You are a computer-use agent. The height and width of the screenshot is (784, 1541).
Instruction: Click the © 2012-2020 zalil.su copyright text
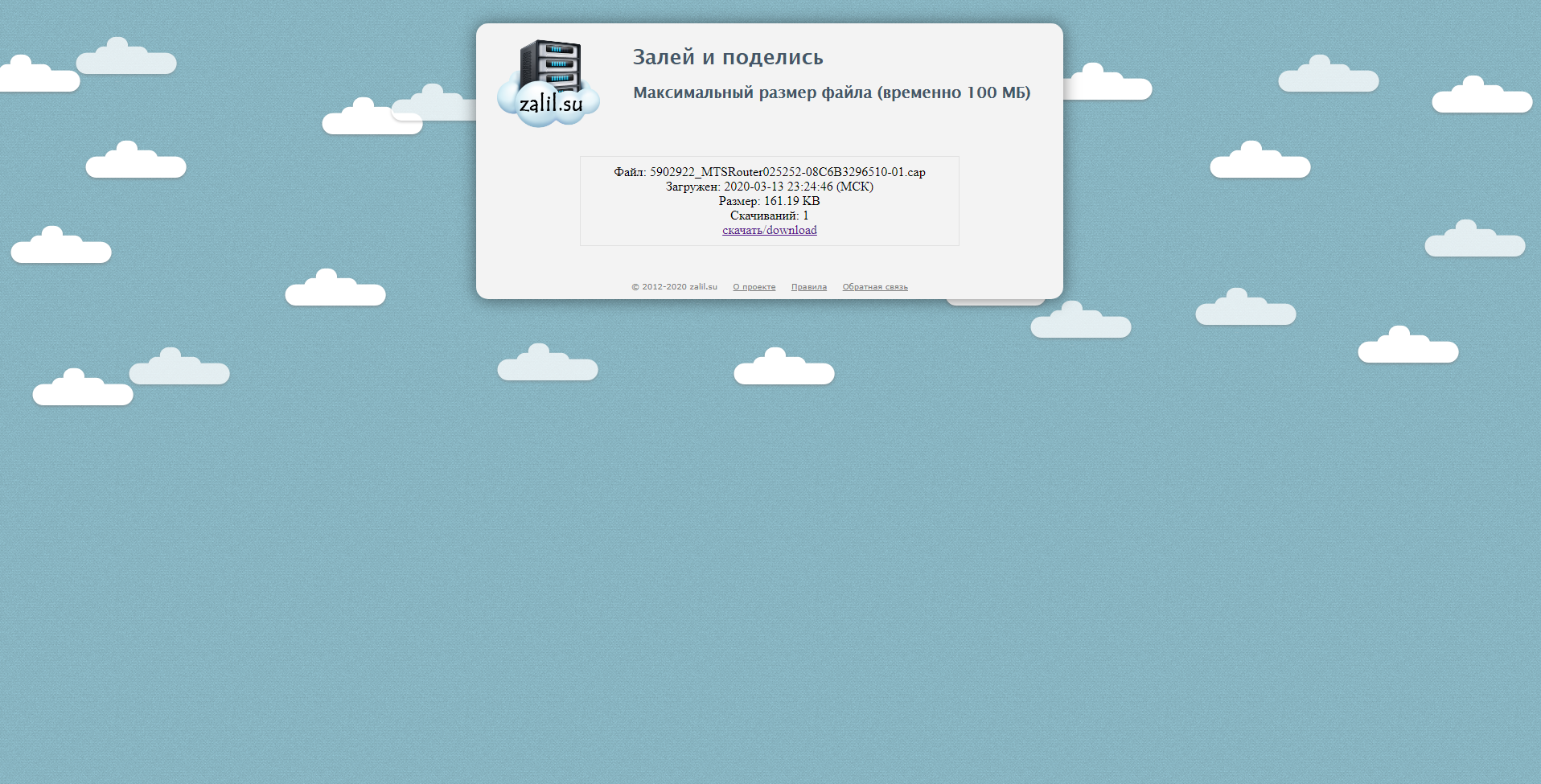(674, 287)
